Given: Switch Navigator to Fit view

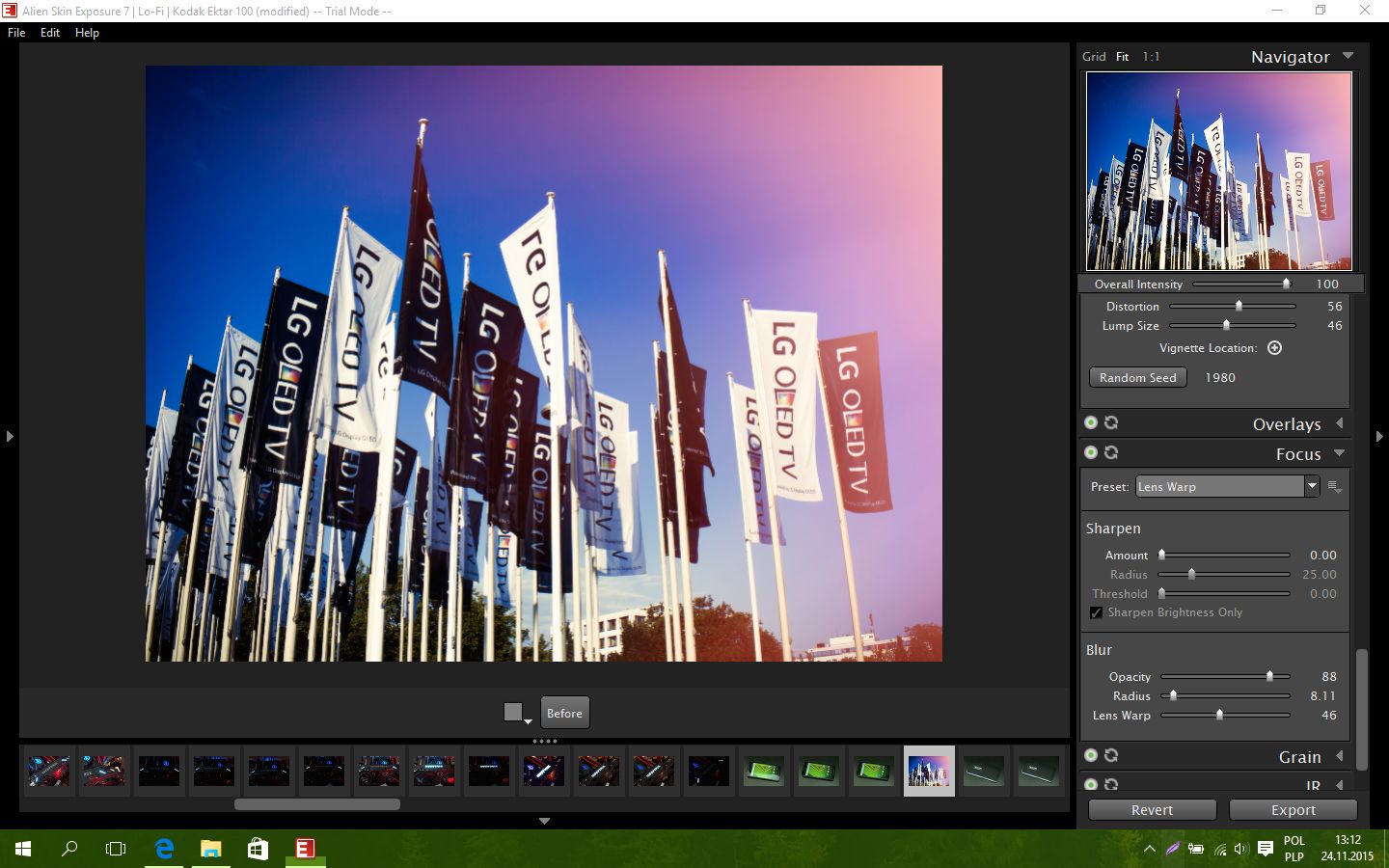Looking at the screenshot, I should pyautogui.click(x=1123, y=56).
